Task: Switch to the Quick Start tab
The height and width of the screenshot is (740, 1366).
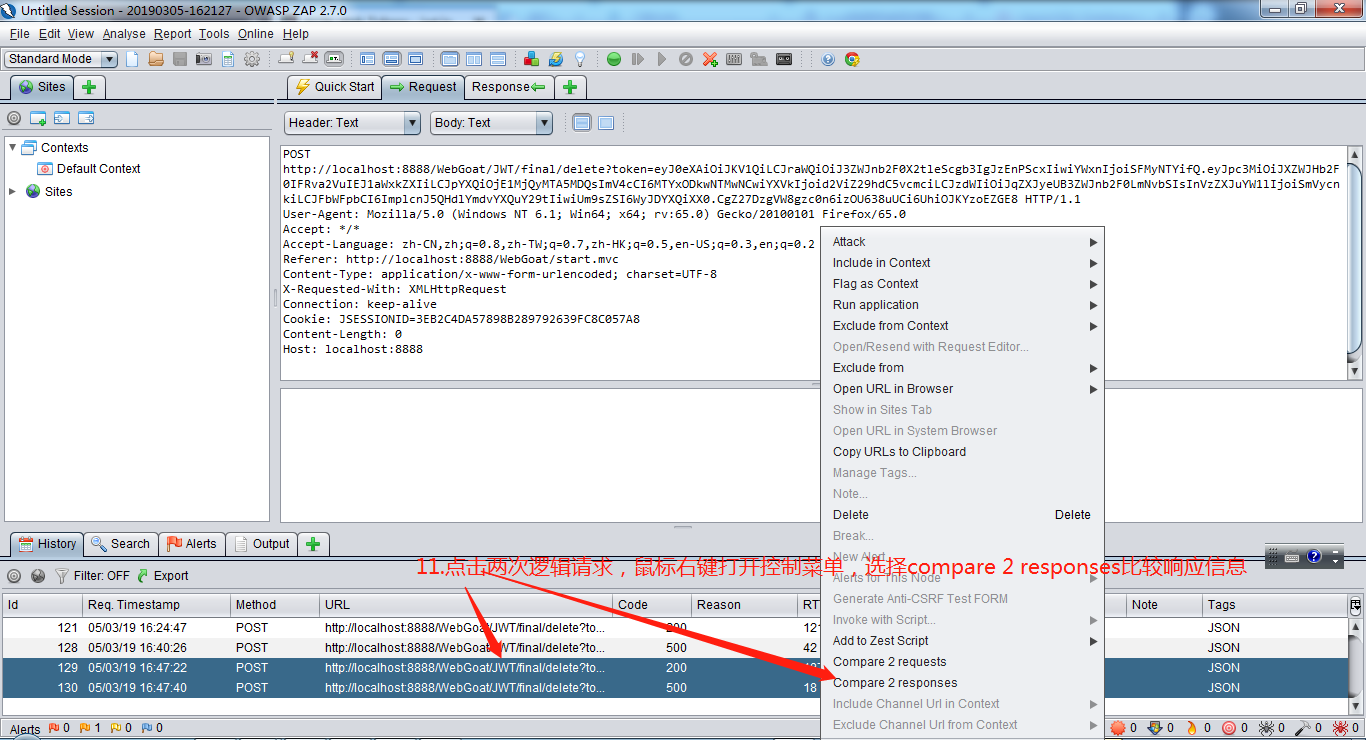Action: pyautogui.click(x=335, y=87)
